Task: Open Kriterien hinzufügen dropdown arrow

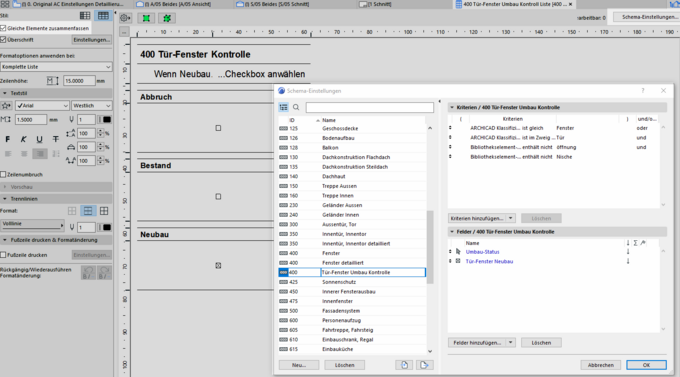Action: tap(510, 218)
